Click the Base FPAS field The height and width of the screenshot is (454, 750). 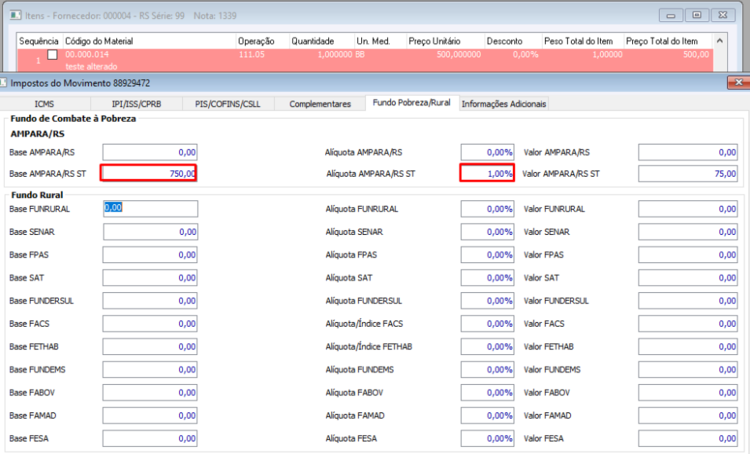(x=150, y=255)
